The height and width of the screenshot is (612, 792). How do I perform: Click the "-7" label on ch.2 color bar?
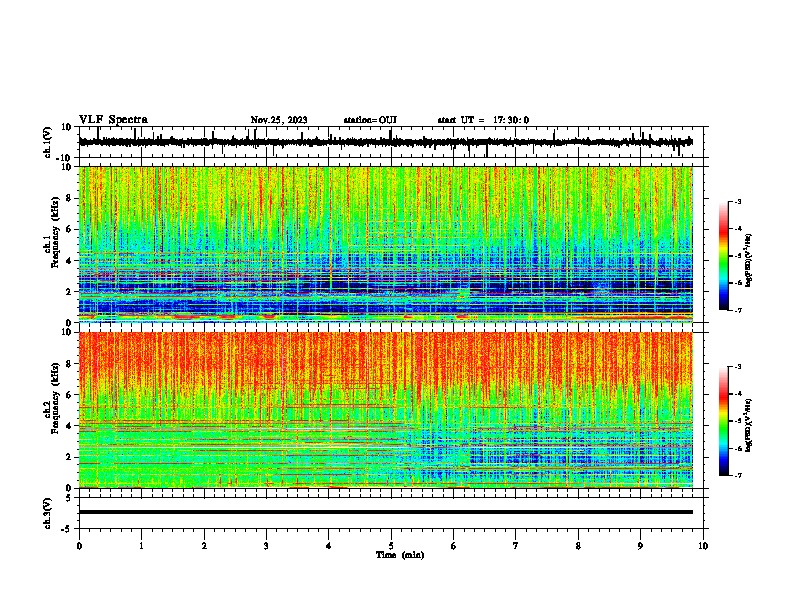click(x=737, y=475)
